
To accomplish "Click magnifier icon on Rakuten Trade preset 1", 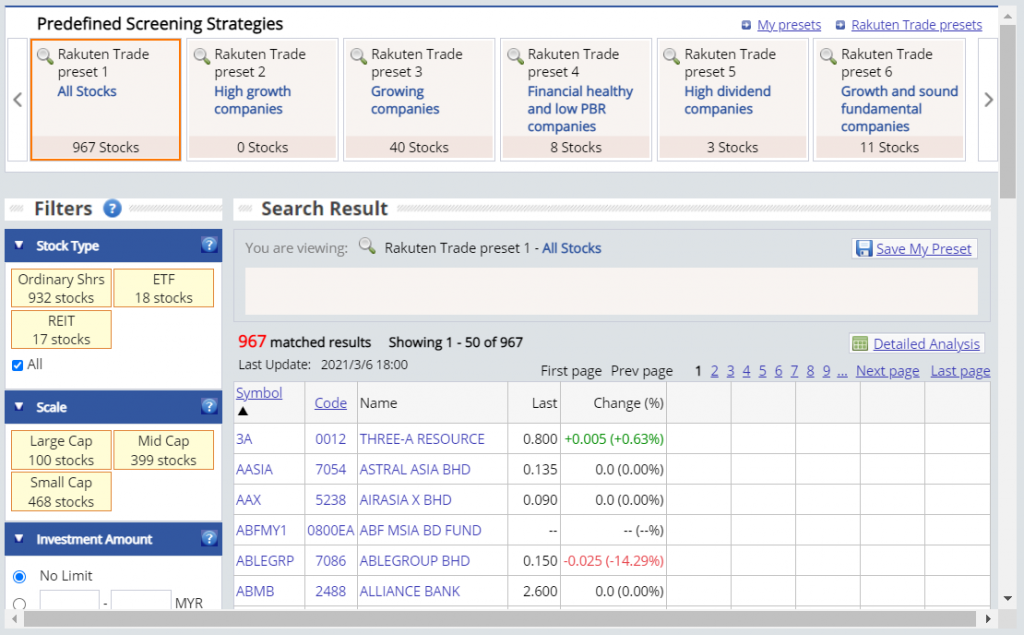I will pos(45,56).
